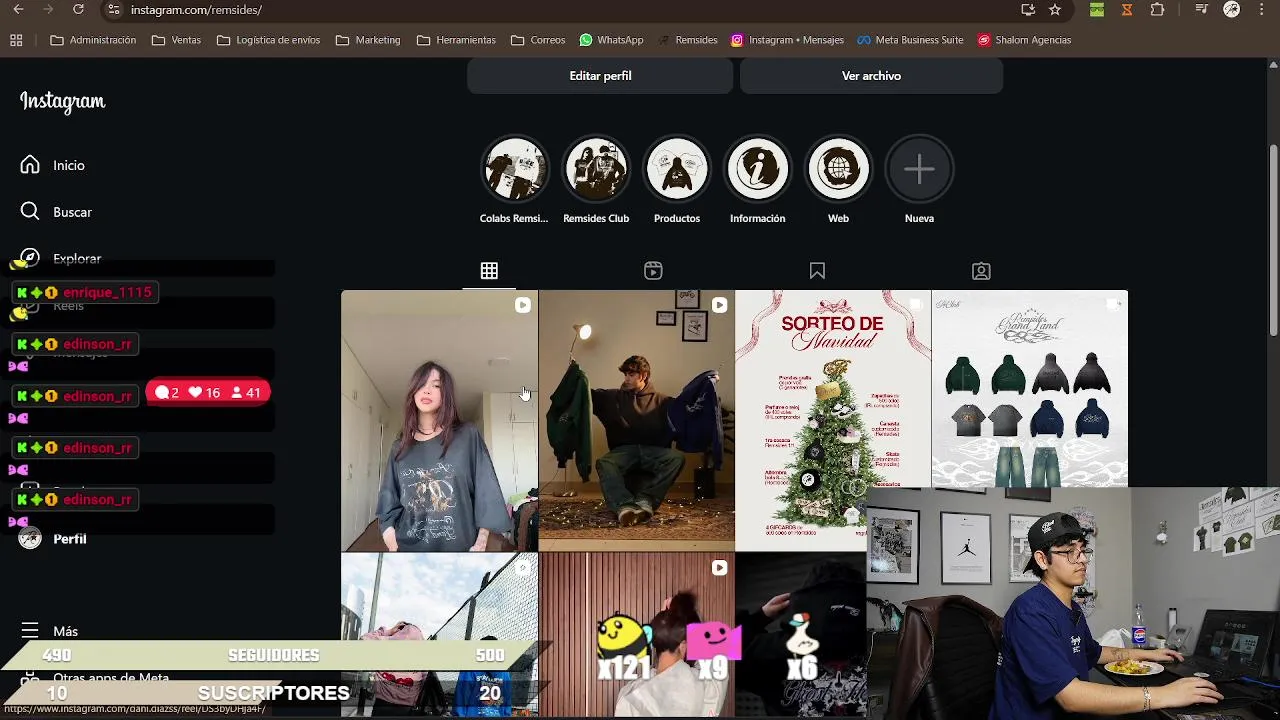Open the Chrome profile avatar
The width and height of the screenshot is (1280, 720).
(x=1232, y=10)
